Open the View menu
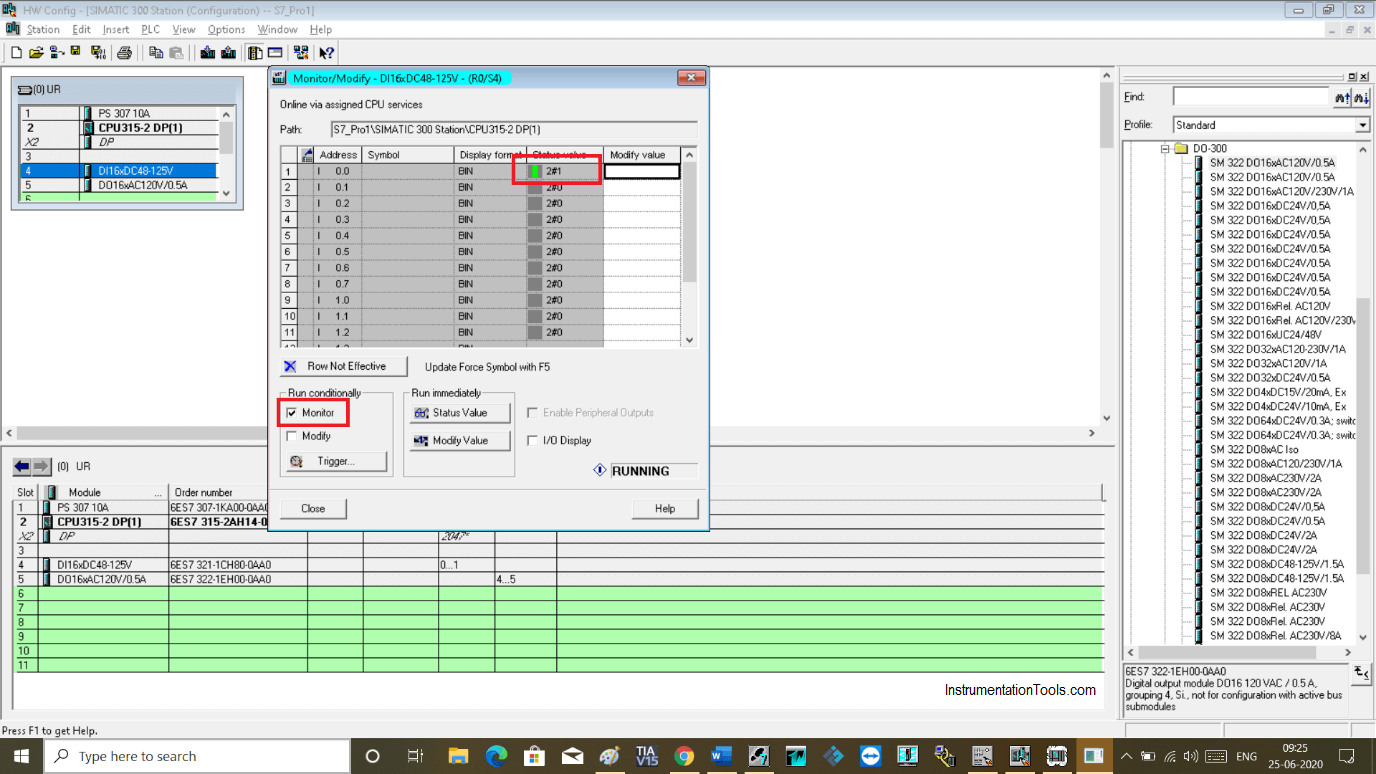 click(184, 29)
